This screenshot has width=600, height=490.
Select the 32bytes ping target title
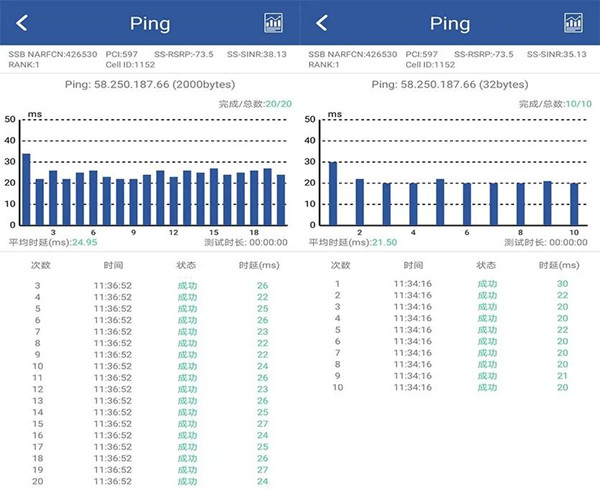coord(450,85)
